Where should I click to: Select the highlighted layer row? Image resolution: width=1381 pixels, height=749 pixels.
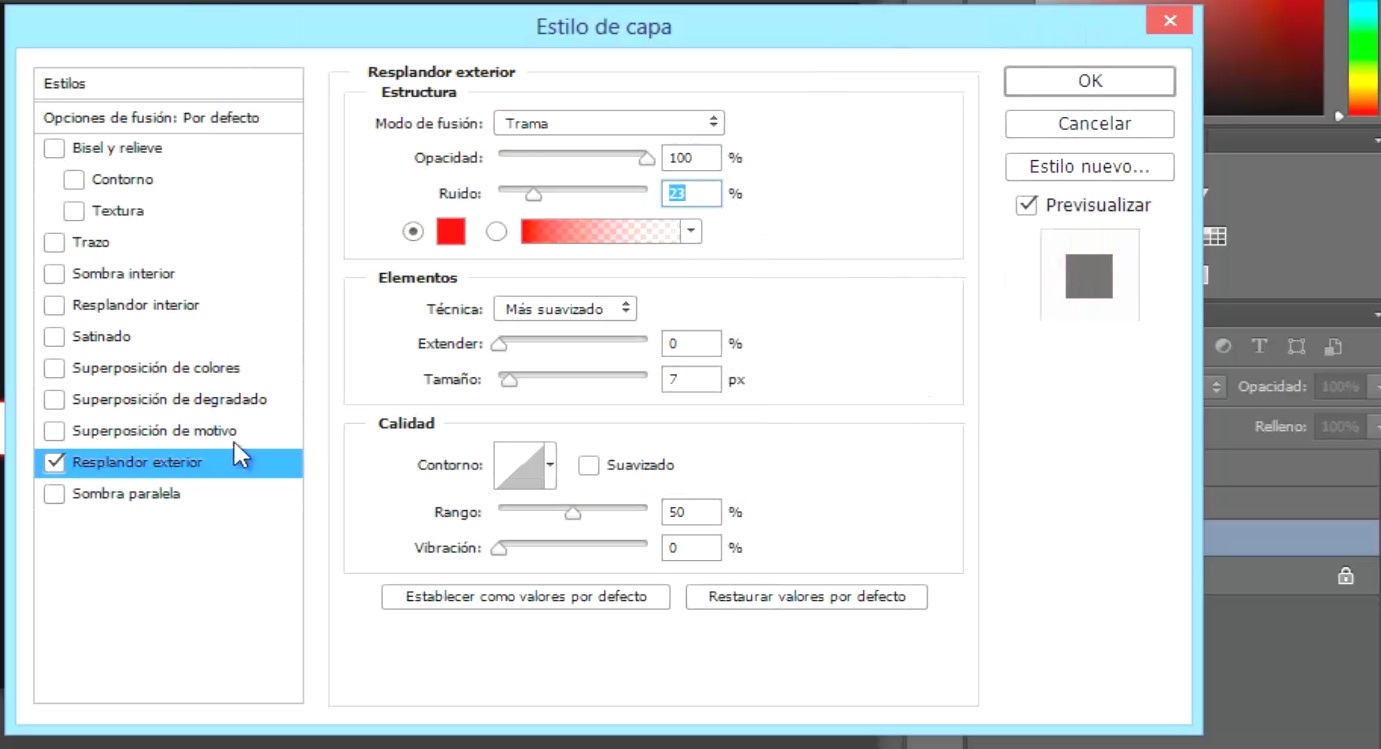1292,540
